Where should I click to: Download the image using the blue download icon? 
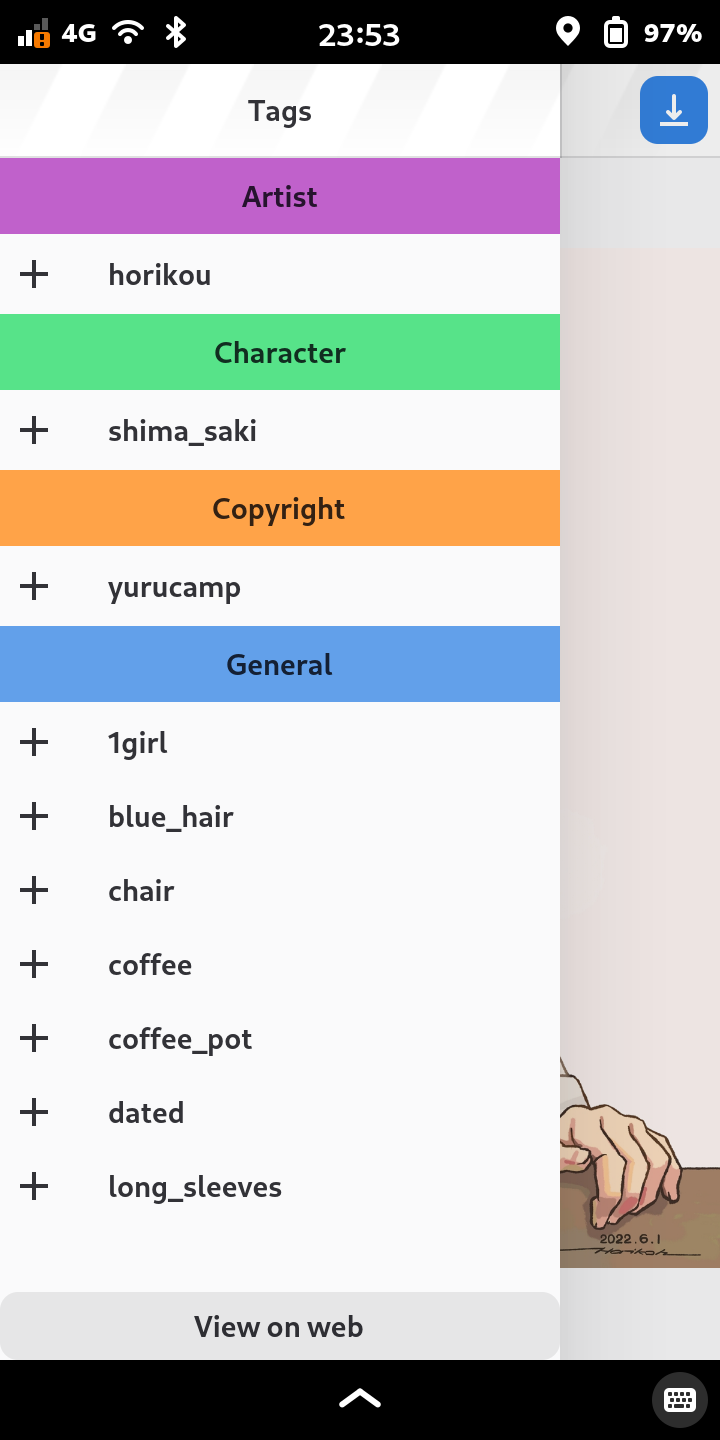[x=674, y=110]
